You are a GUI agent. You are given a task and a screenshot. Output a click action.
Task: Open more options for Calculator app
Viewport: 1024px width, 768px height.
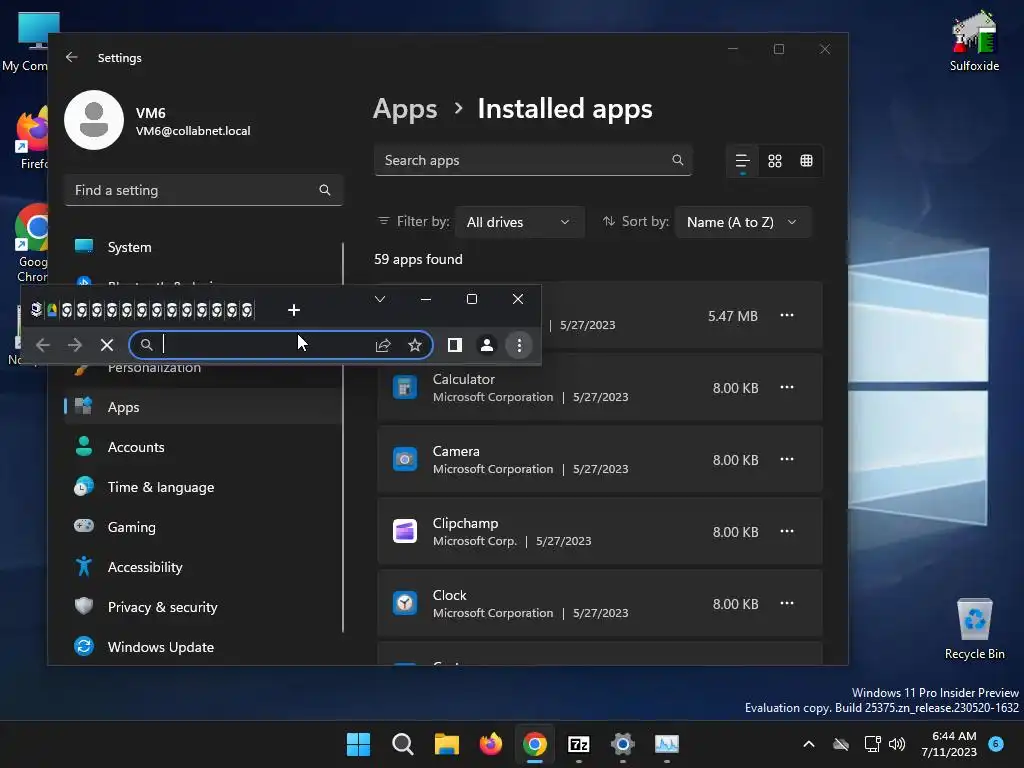pyautogui.click(x=787, y=387)
